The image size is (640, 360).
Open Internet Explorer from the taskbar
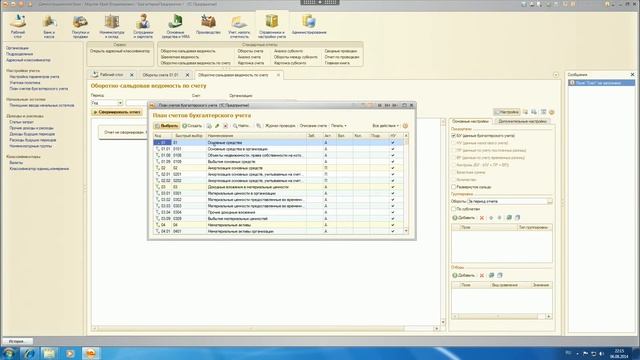(x=29, y=353)
